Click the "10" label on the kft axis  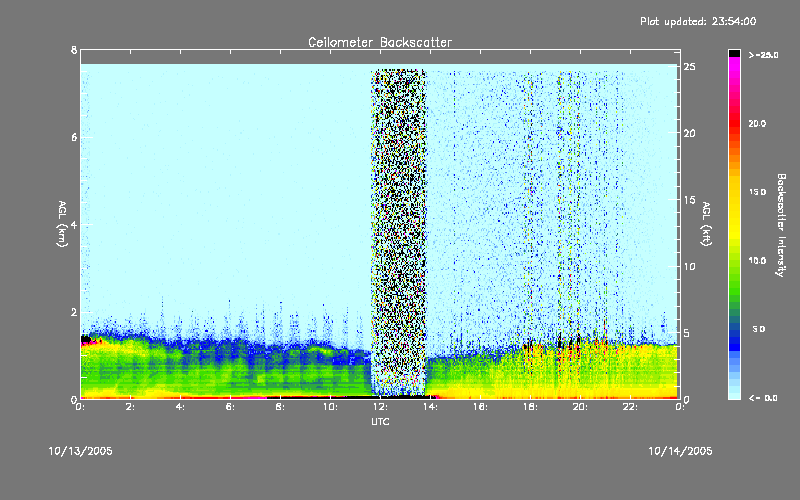pos(689,266)
